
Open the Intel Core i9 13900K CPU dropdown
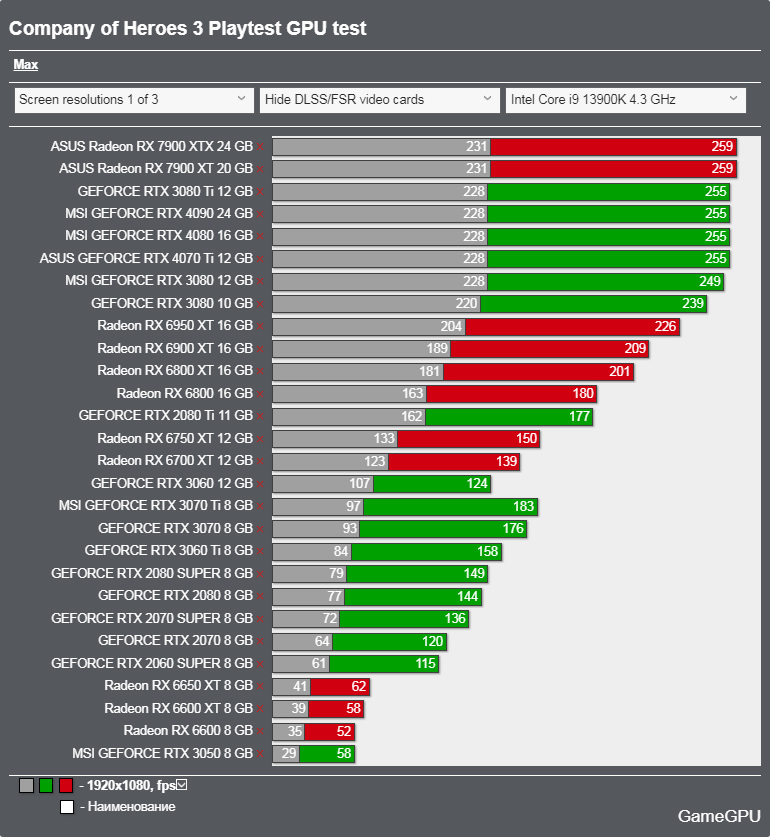pyautogui.click(x=625, y=100)
